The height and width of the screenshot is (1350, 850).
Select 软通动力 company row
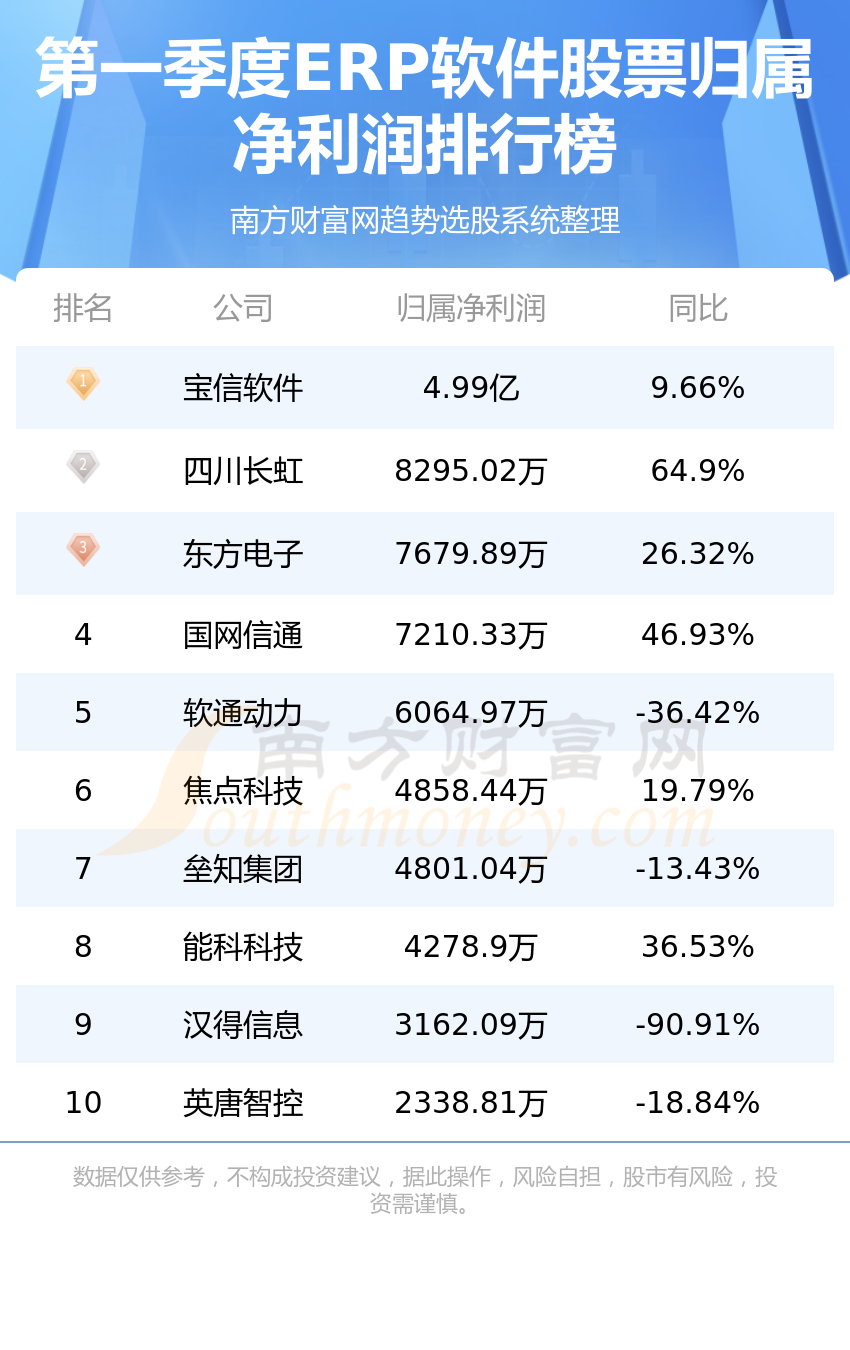425,712
